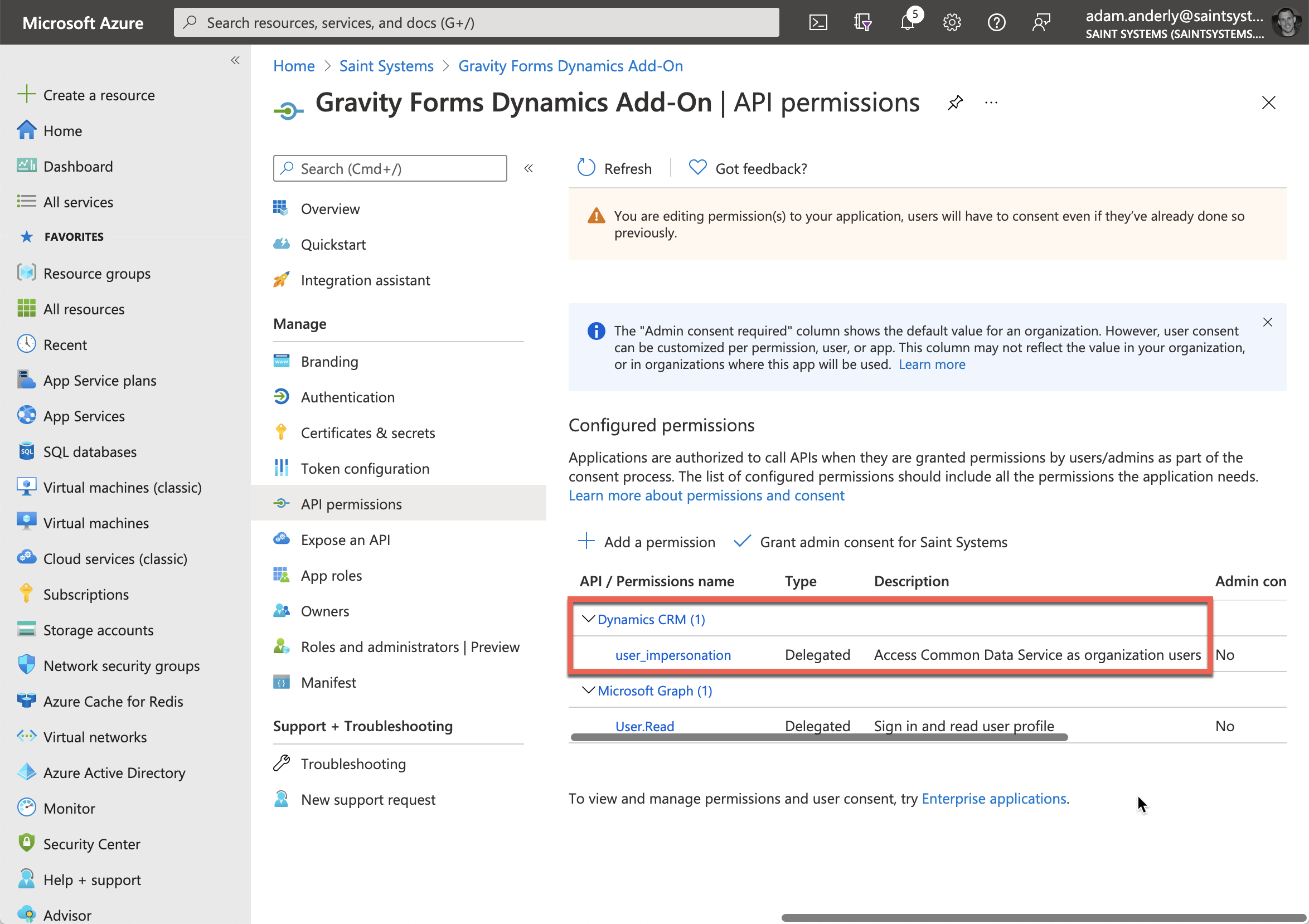
Task: Focus the global search resources field
Action: (x=476, y=23)
